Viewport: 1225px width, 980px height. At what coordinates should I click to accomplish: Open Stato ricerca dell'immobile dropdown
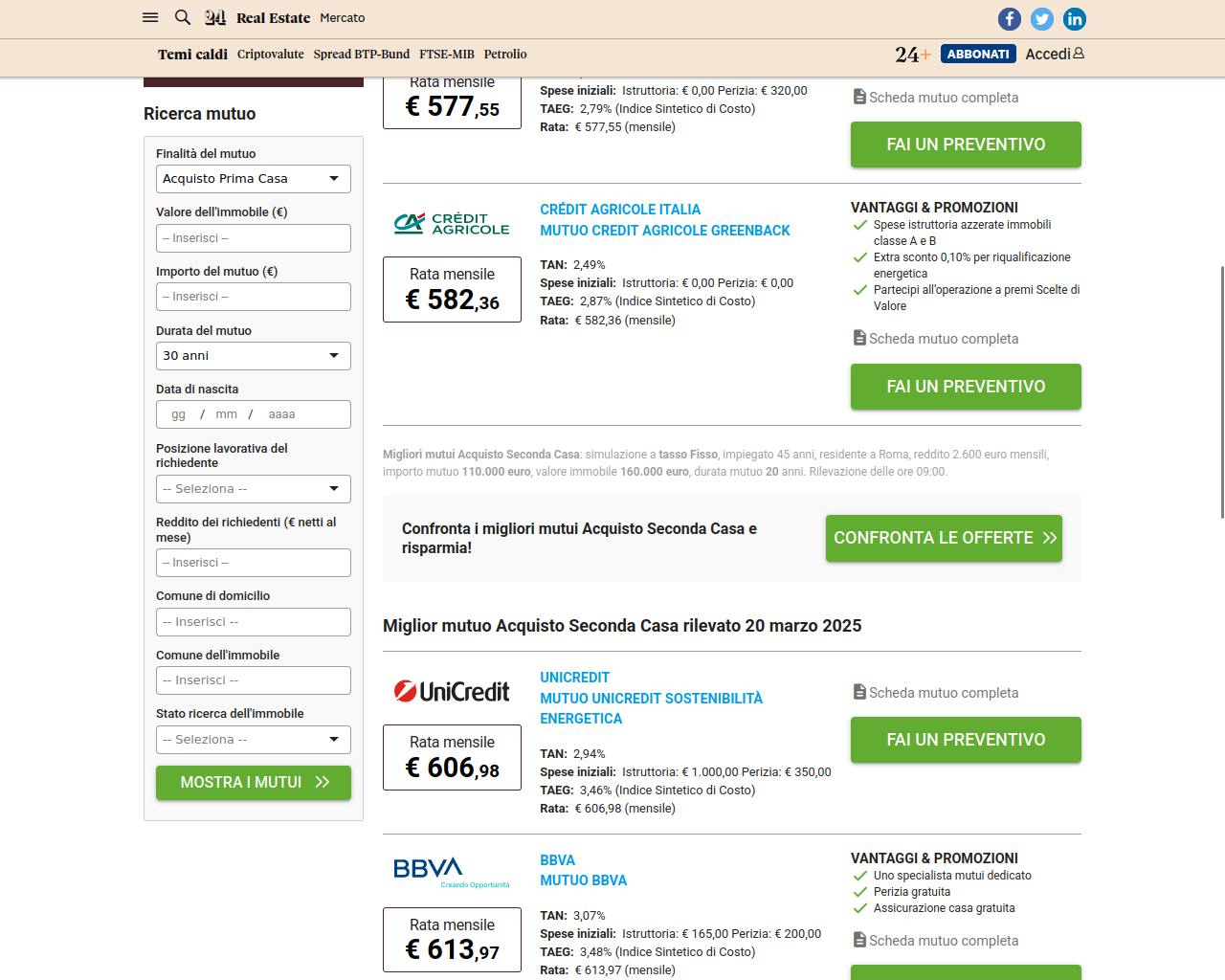point(254,740)
